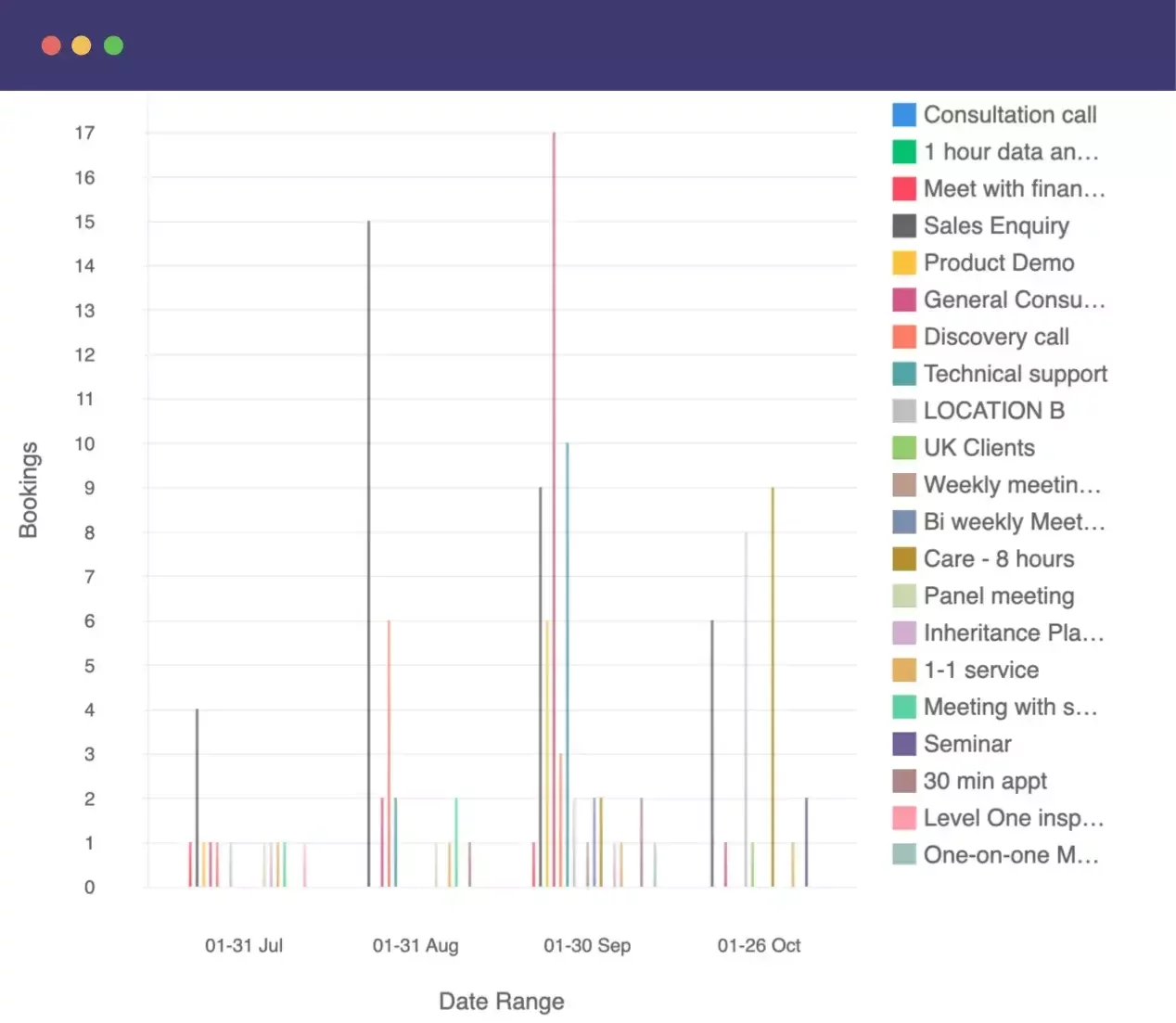Click the 30 min appt legend swatch
This screenshot has height=1023, width=1176.
[903, 781]
